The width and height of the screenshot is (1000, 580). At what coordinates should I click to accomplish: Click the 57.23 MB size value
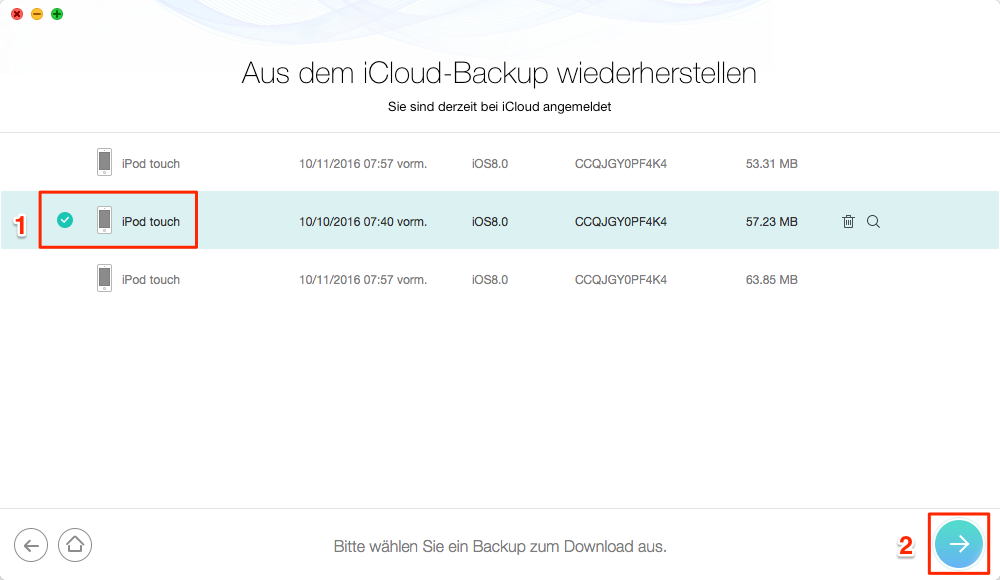coord(772,222)
